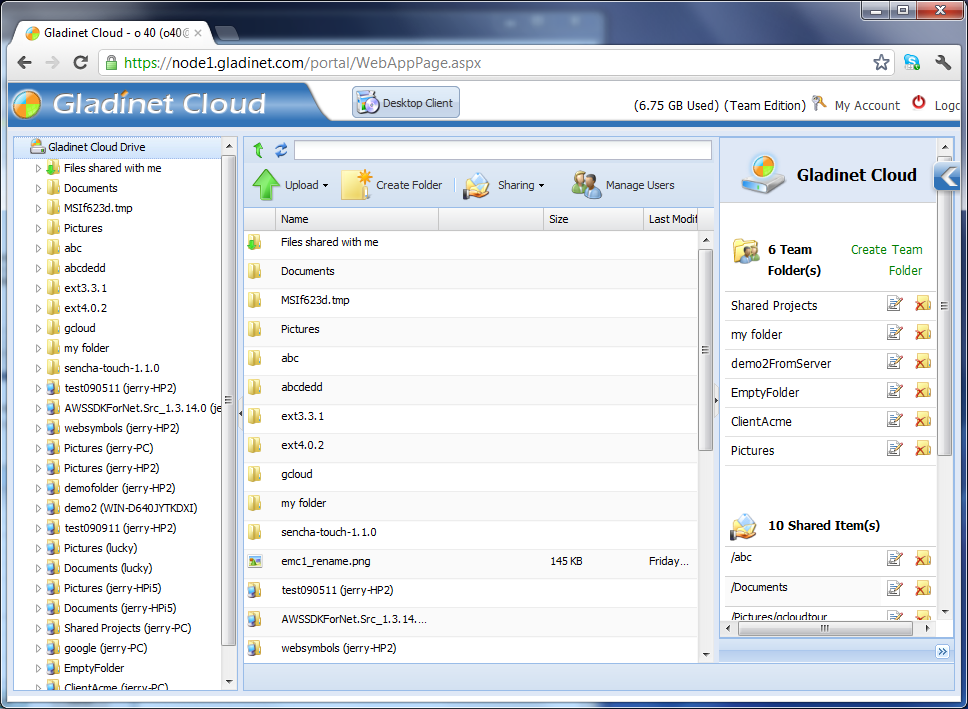Click delete icon for my folder team folder
This screenshot has height=709, width=968.
click(x=923, y=333)
